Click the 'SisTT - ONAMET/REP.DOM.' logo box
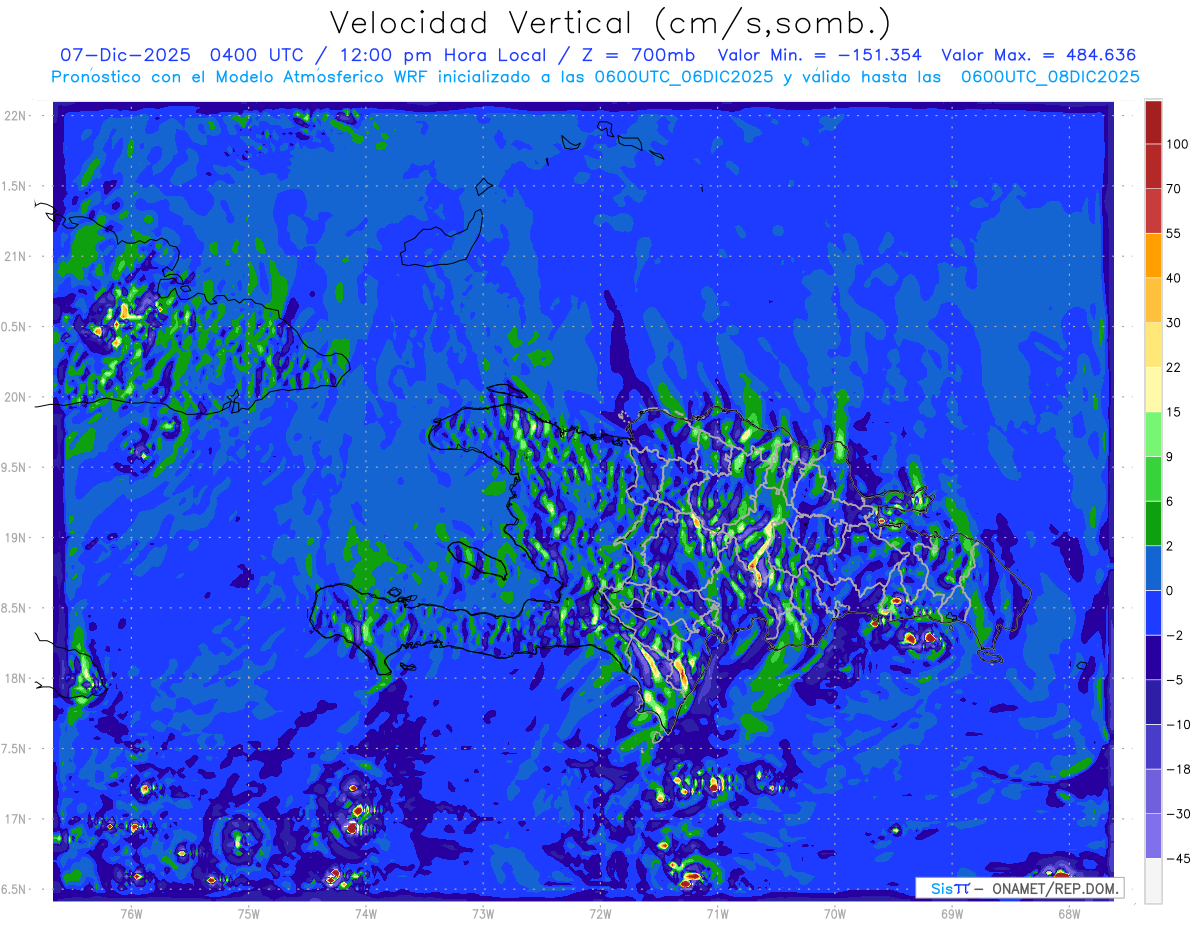Screen dimensions: 1200x927 (x=1020, y=888)
